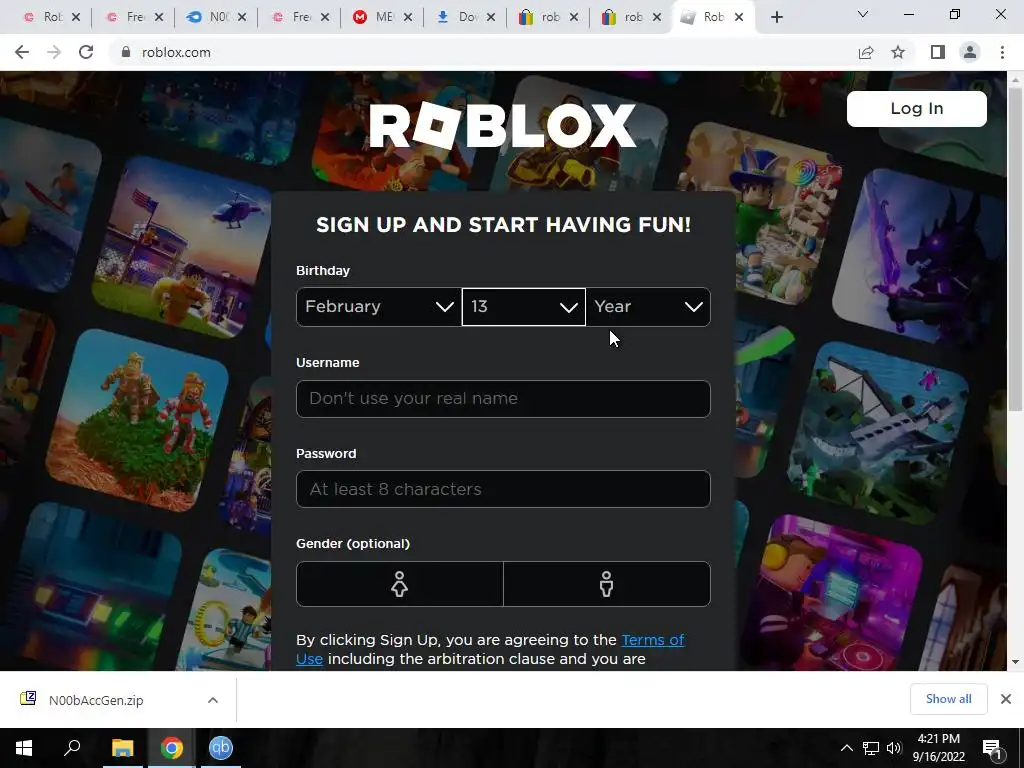Click the Chrome taskbar icon
1024x768 pixels.
coord(172,748)
